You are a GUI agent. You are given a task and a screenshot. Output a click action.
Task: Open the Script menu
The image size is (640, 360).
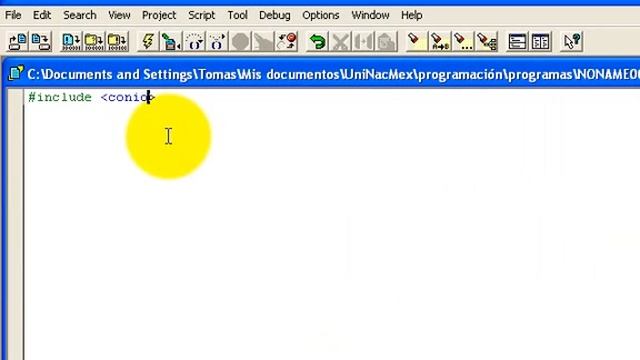pos(201,15)
